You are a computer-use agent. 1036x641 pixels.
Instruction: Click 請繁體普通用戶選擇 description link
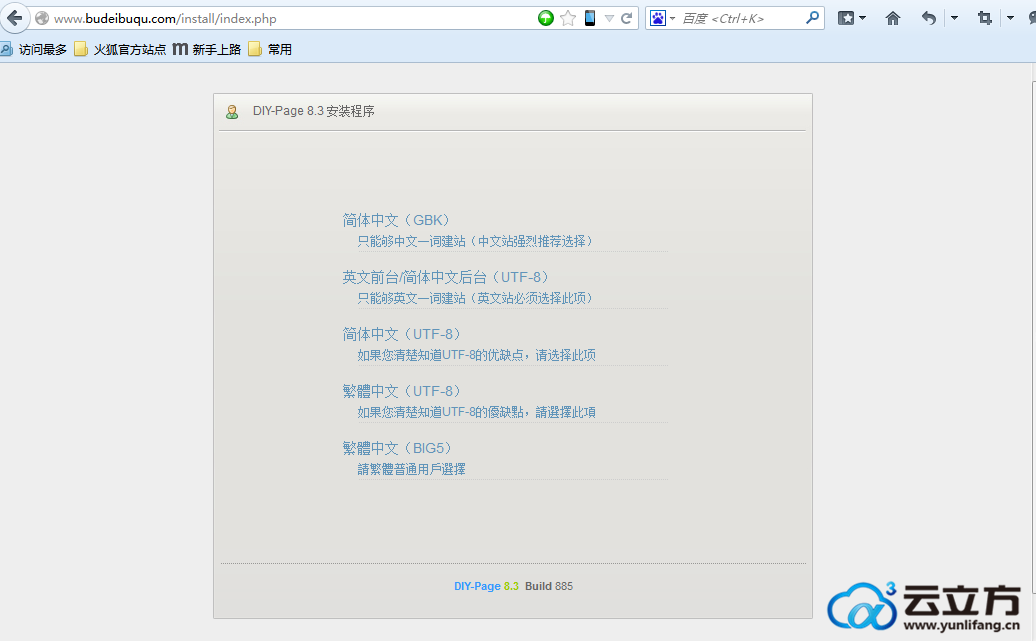point(411,469)
